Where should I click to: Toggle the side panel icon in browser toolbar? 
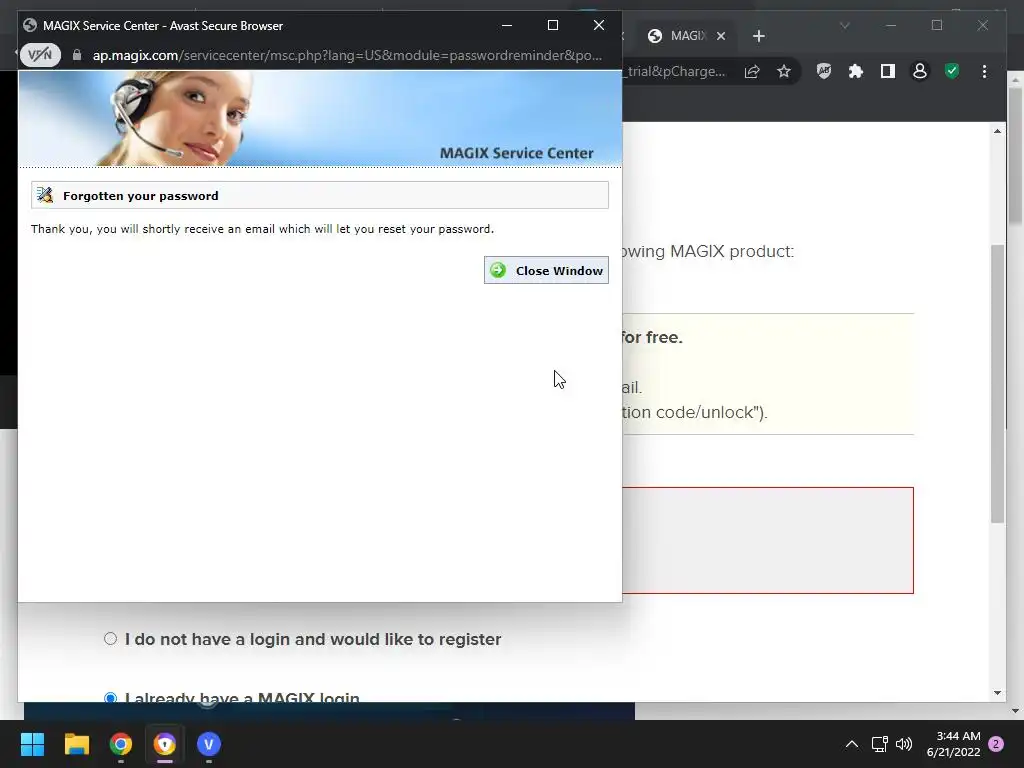(x=888, y=71)
